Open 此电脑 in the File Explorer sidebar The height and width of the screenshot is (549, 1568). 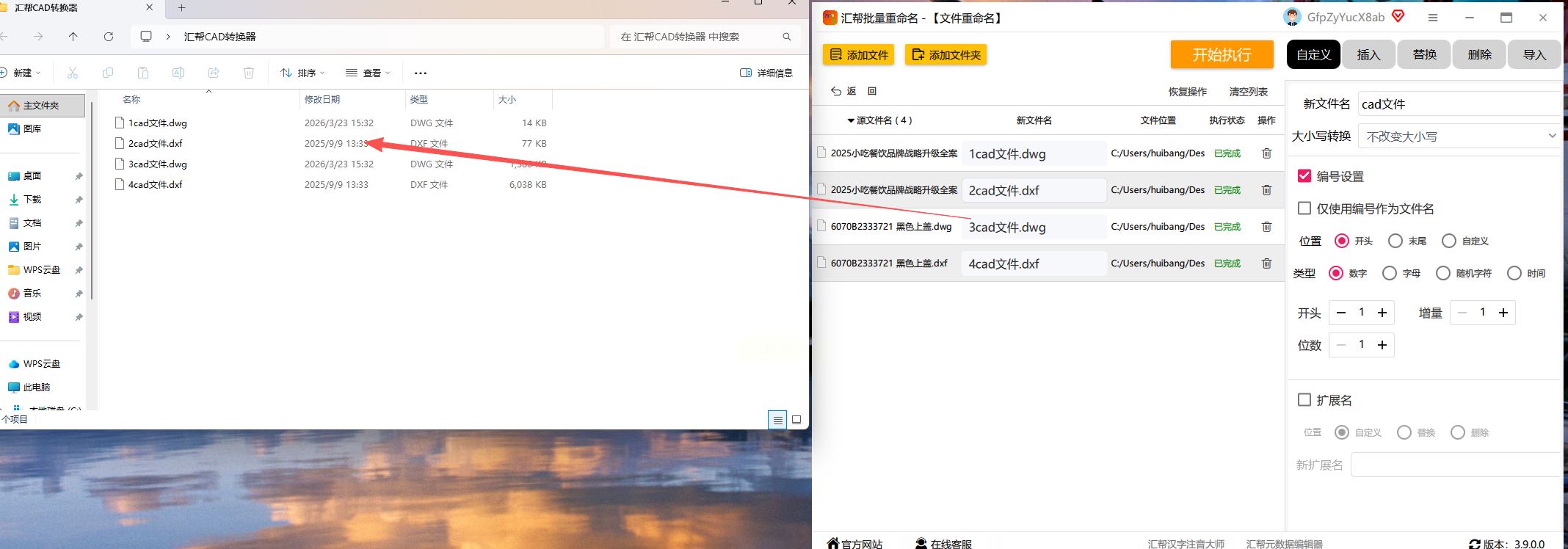[37, 388]
